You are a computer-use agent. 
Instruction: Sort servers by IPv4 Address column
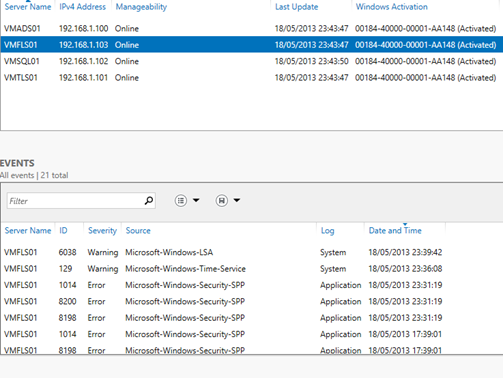click(x=82, y=7)
